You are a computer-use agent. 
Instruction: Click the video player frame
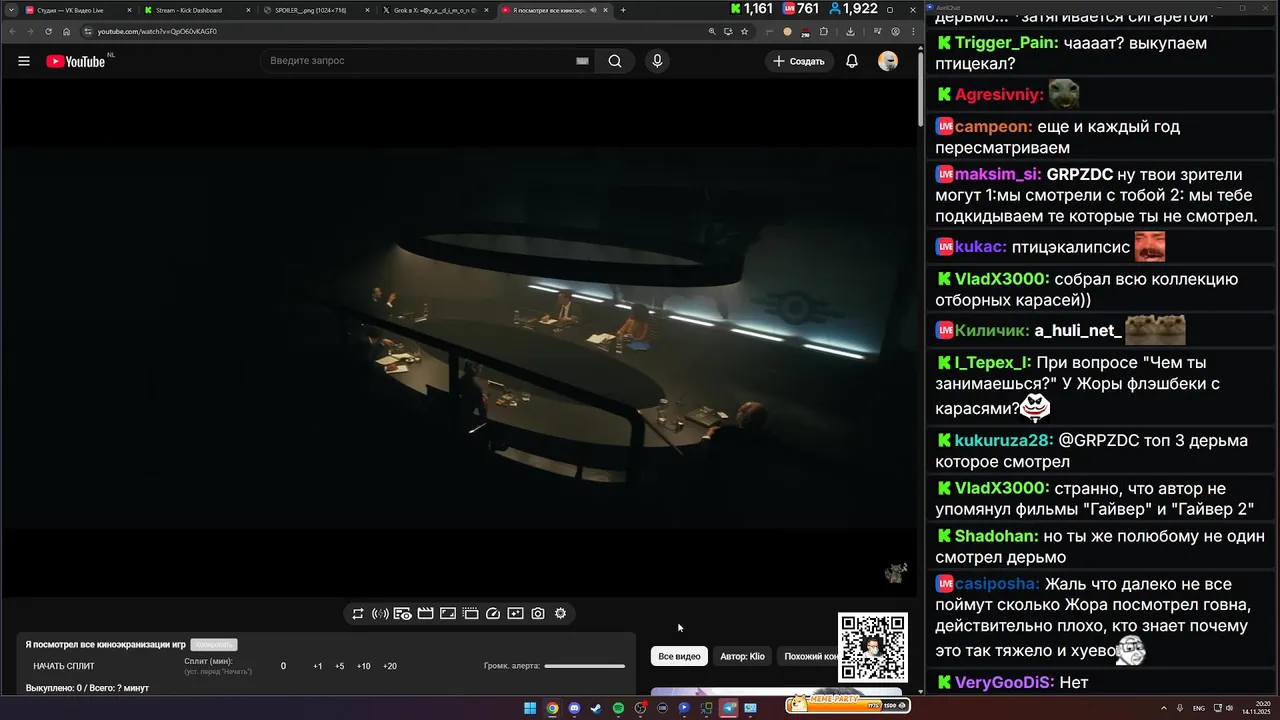pyautogui.click(x=458, y=338)
